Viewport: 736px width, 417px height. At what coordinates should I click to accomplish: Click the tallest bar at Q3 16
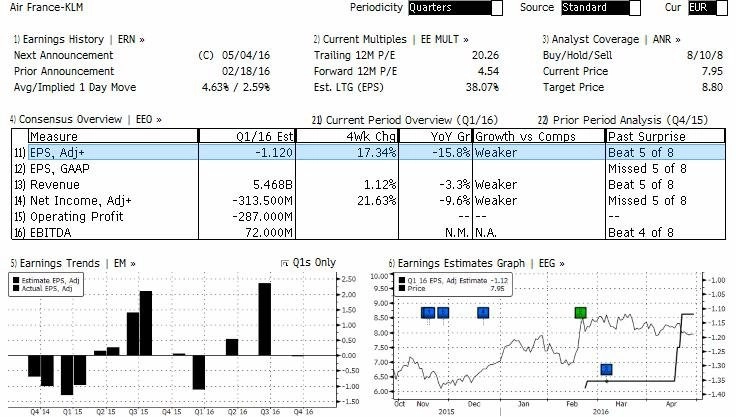click(x=265, y=319)
